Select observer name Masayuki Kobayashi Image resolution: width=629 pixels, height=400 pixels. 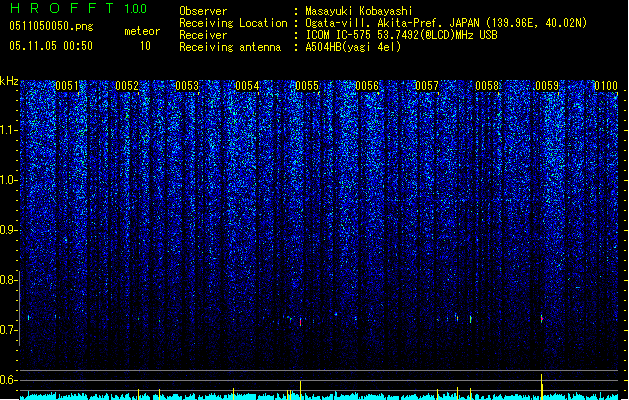359,11
